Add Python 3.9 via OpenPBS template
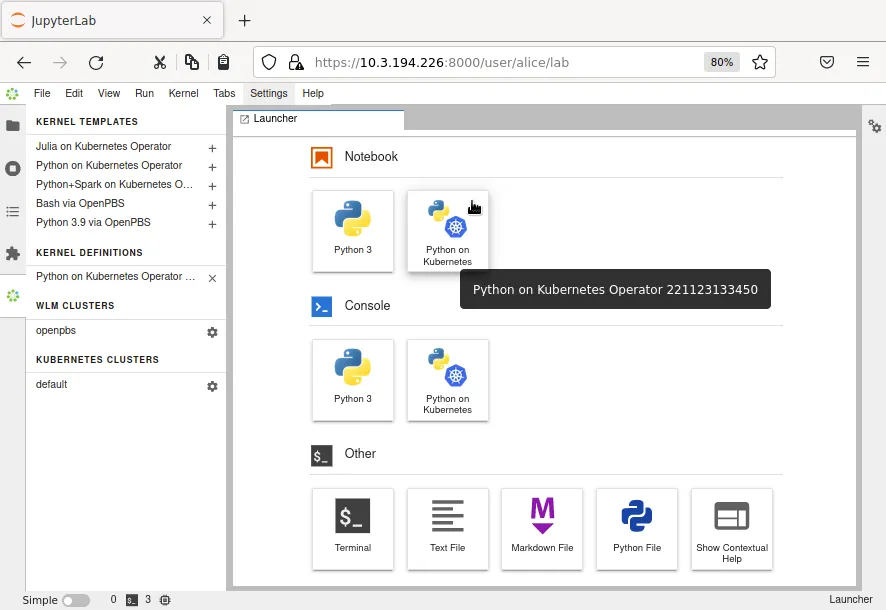 point(212,224)
